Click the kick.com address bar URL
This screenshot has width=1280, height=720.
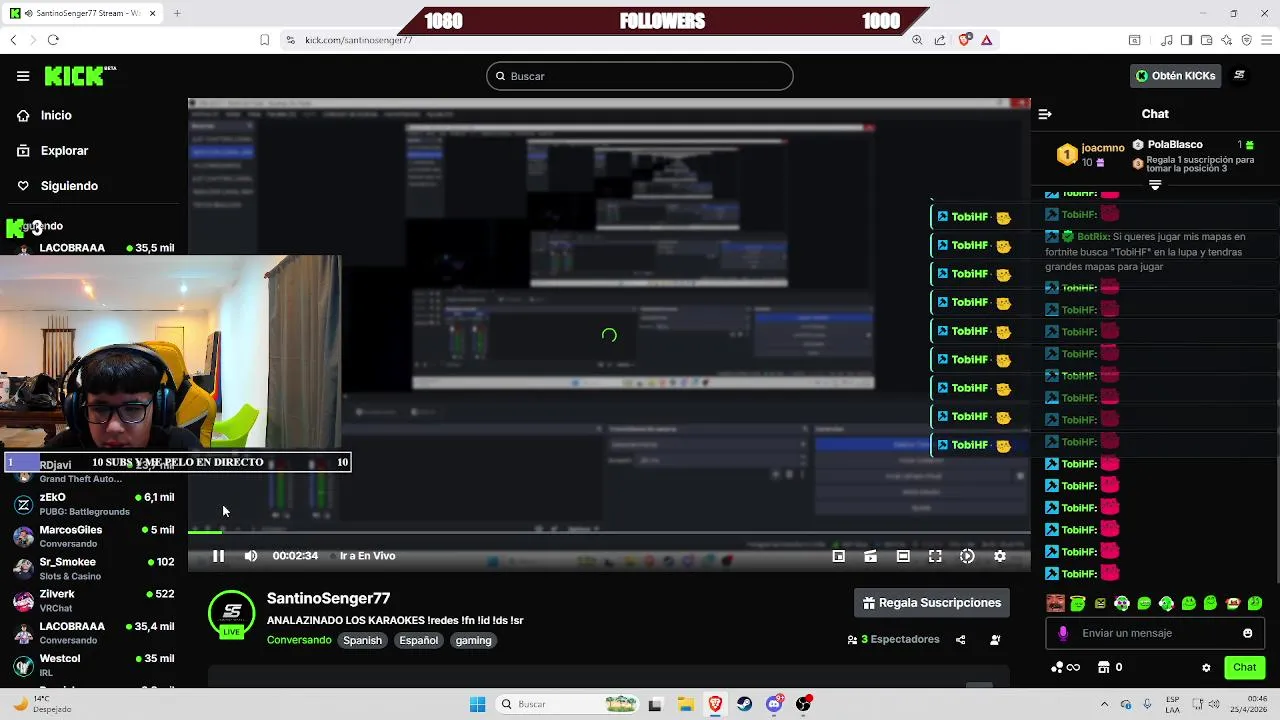click(359, 40)
